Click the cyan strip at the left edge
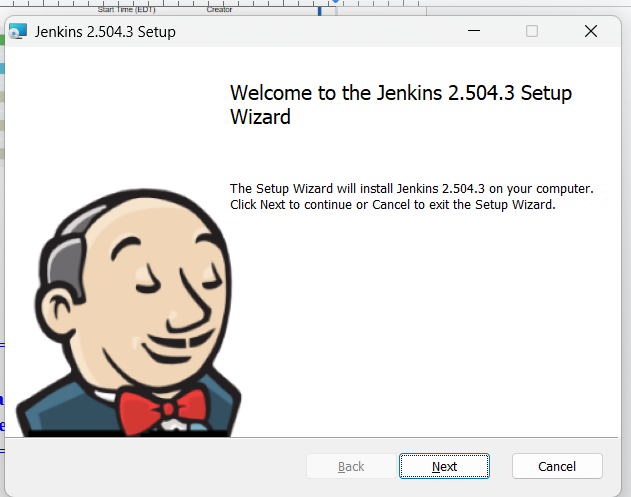The image size is (631, 497). (x=2, y=69)
